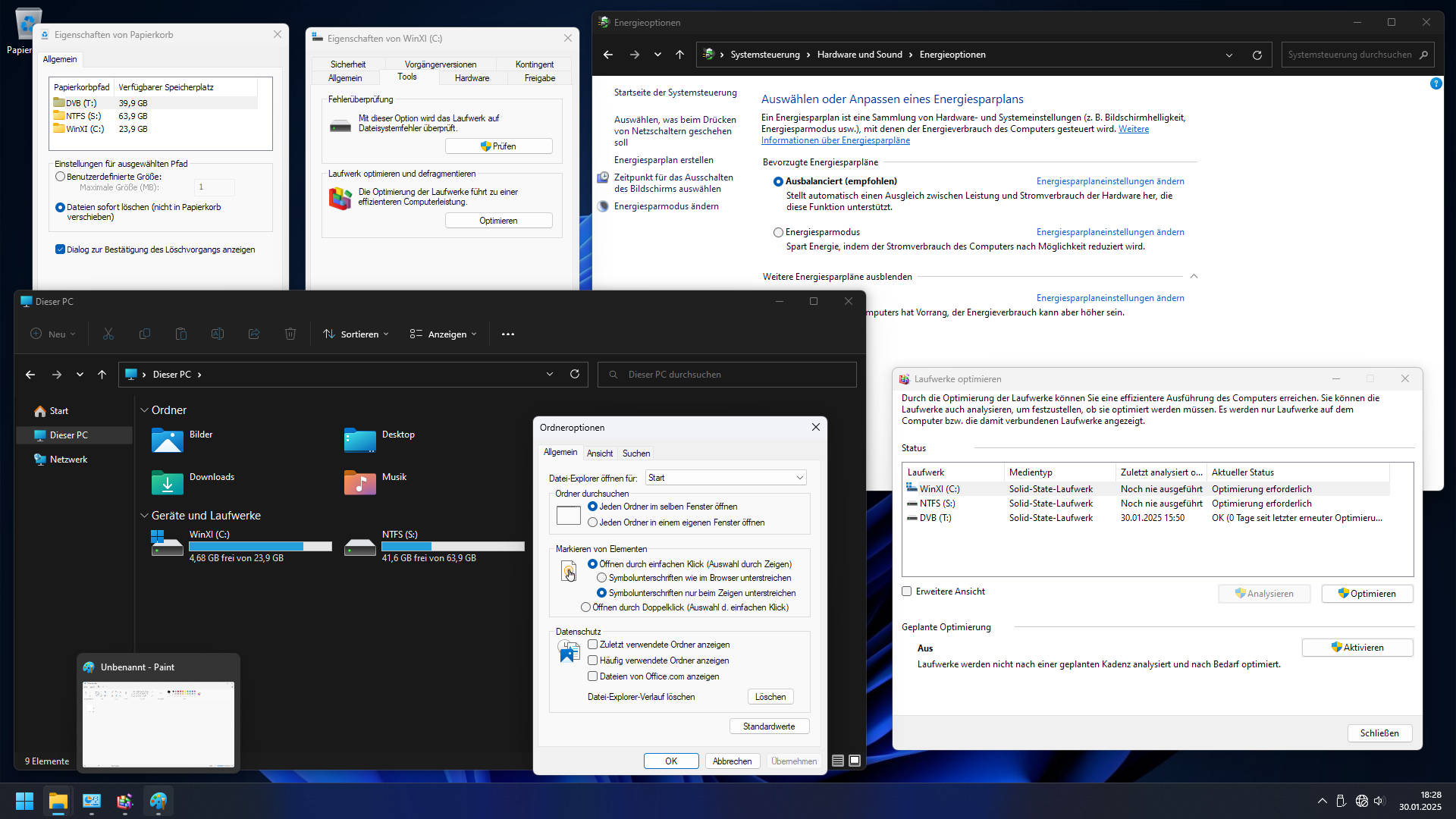
Task: Click the Delete trash icon in Explorer
Action: tap(290, 334)
